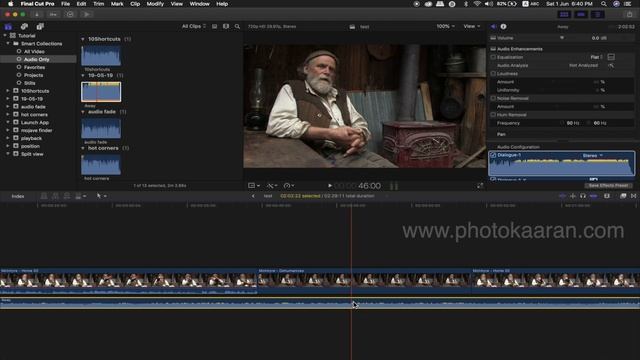
Task: Expand the mojave finder event in sidebar
Action: (8, 130)
